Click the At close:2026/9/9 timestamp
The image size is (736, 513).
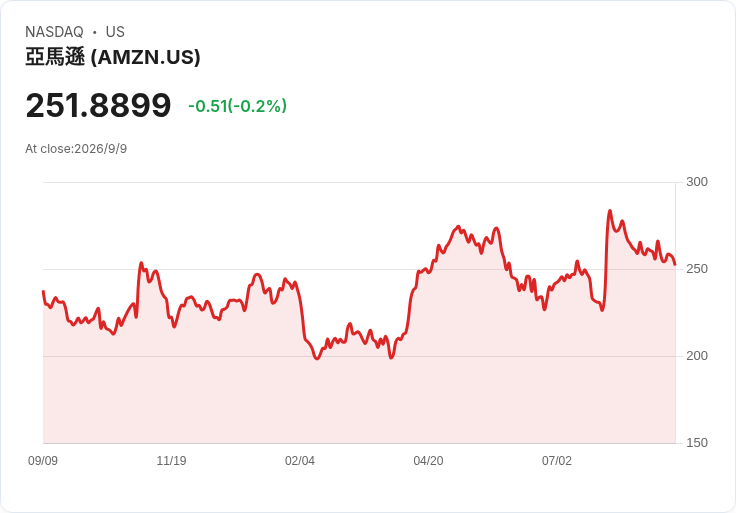point(76,149)
